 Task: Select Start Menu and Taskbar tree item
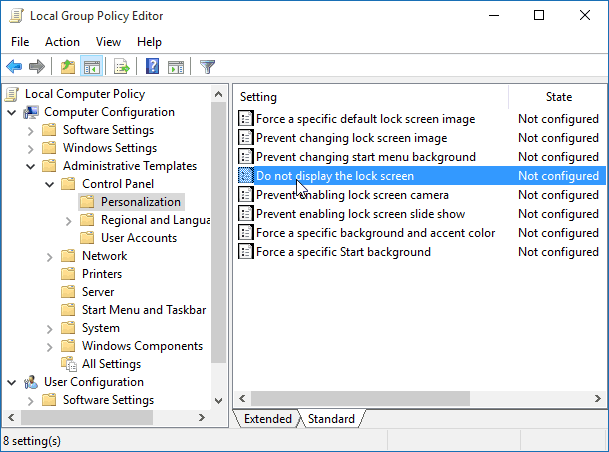tap(144, 310)
